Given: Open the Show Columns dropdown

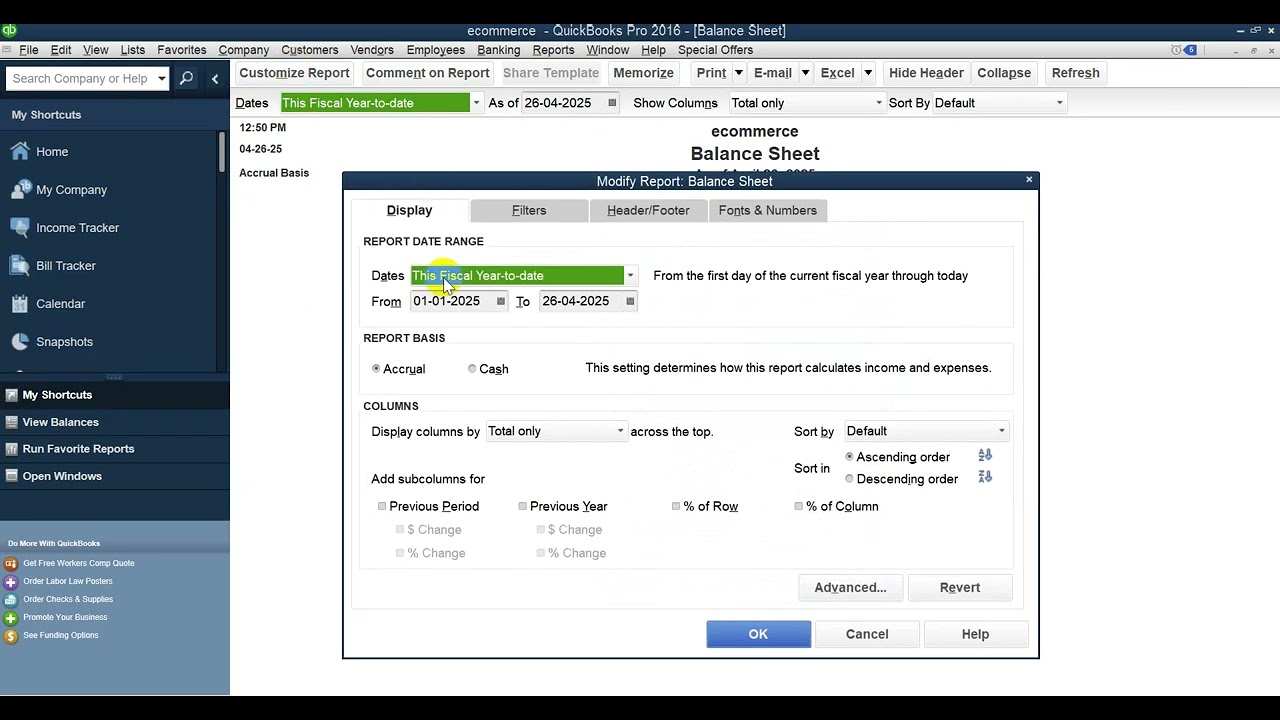Looking at the screenshot, I should pyautogui.click(x=879, y=103).
